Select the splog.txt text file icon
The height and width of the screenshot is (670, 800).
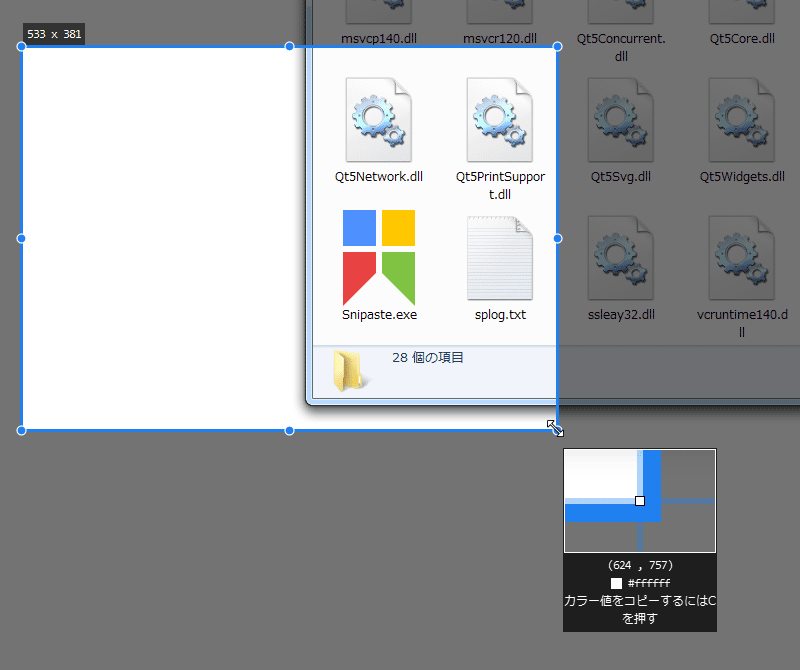[499, 258]
